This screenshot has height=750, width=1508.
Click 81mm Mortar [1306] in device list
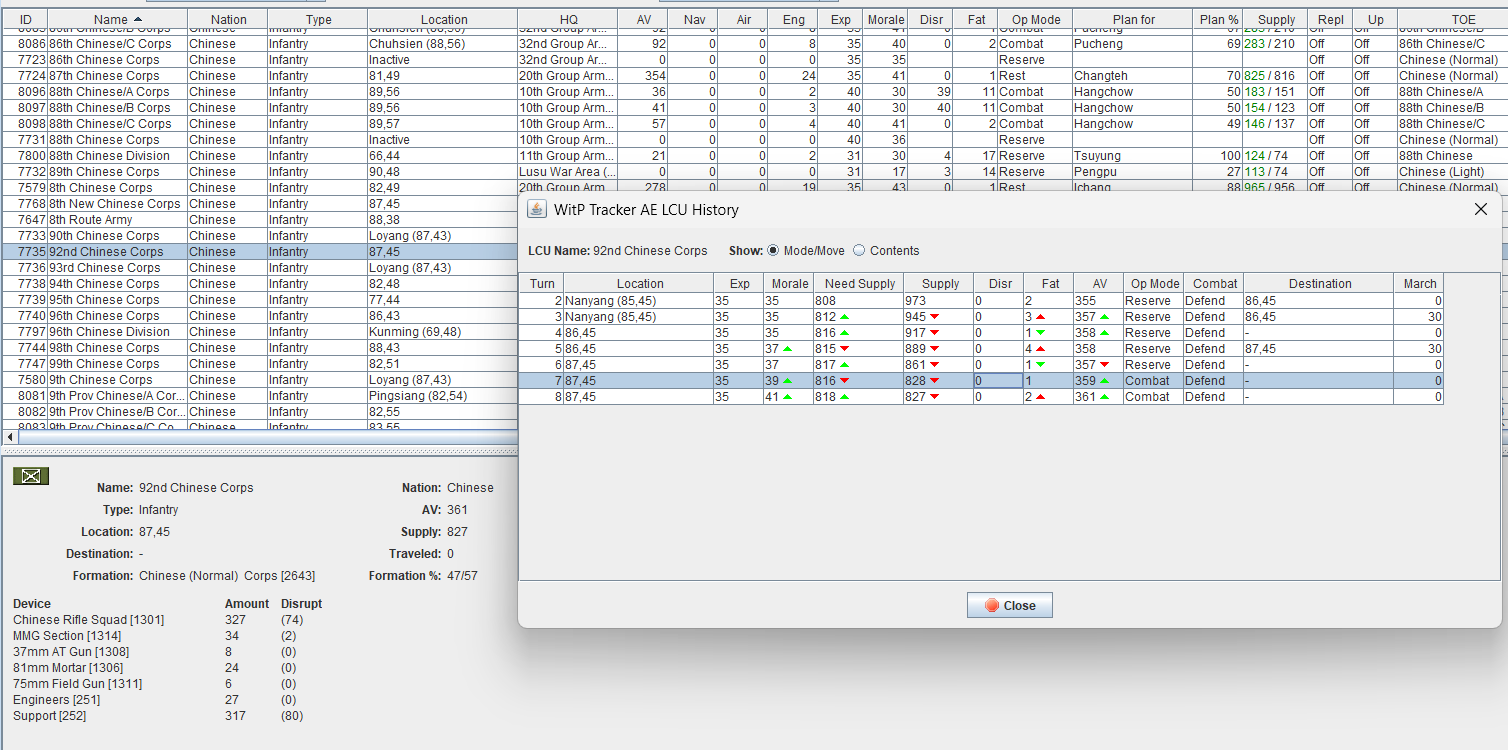tap(70, 668)
